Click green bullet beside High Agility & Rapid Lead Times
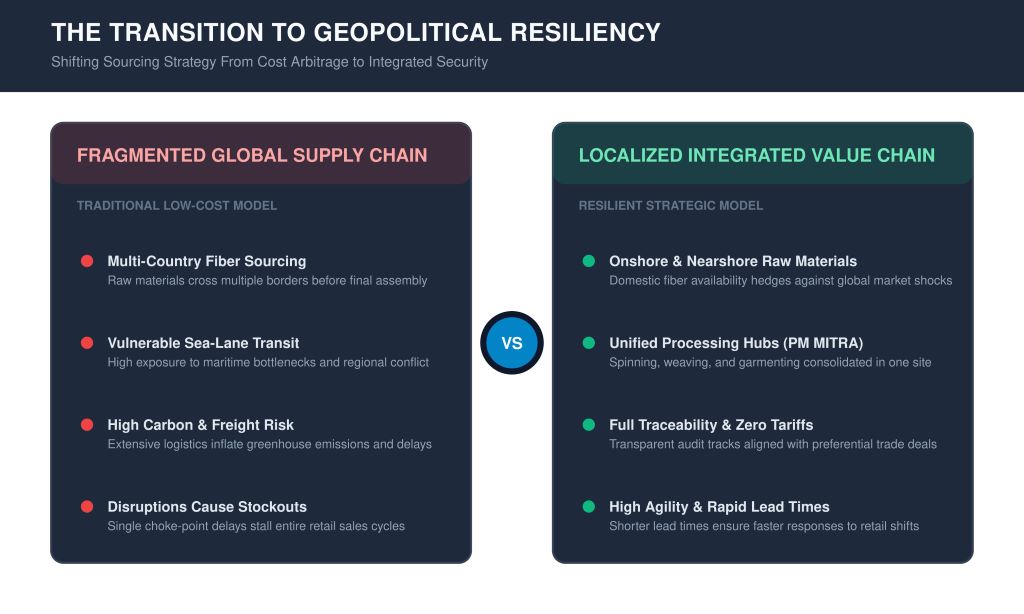This screenshot has width=1024, height=614. [588, 506]
